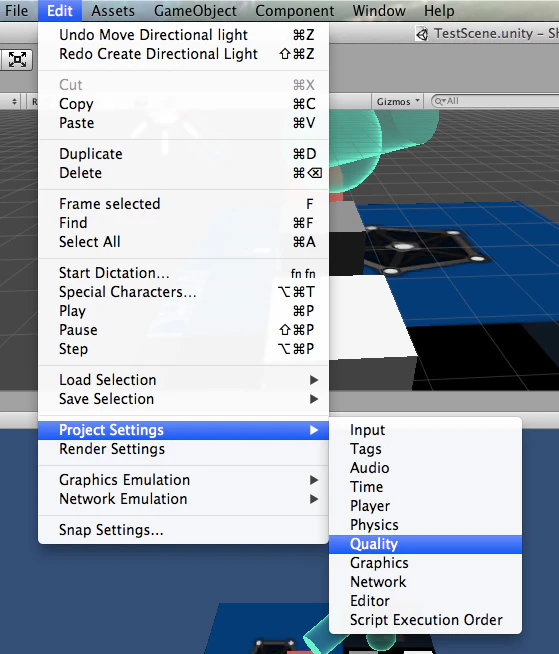Select Time in Project Settings
Screen dimensions: 559x654
[426, 487]
